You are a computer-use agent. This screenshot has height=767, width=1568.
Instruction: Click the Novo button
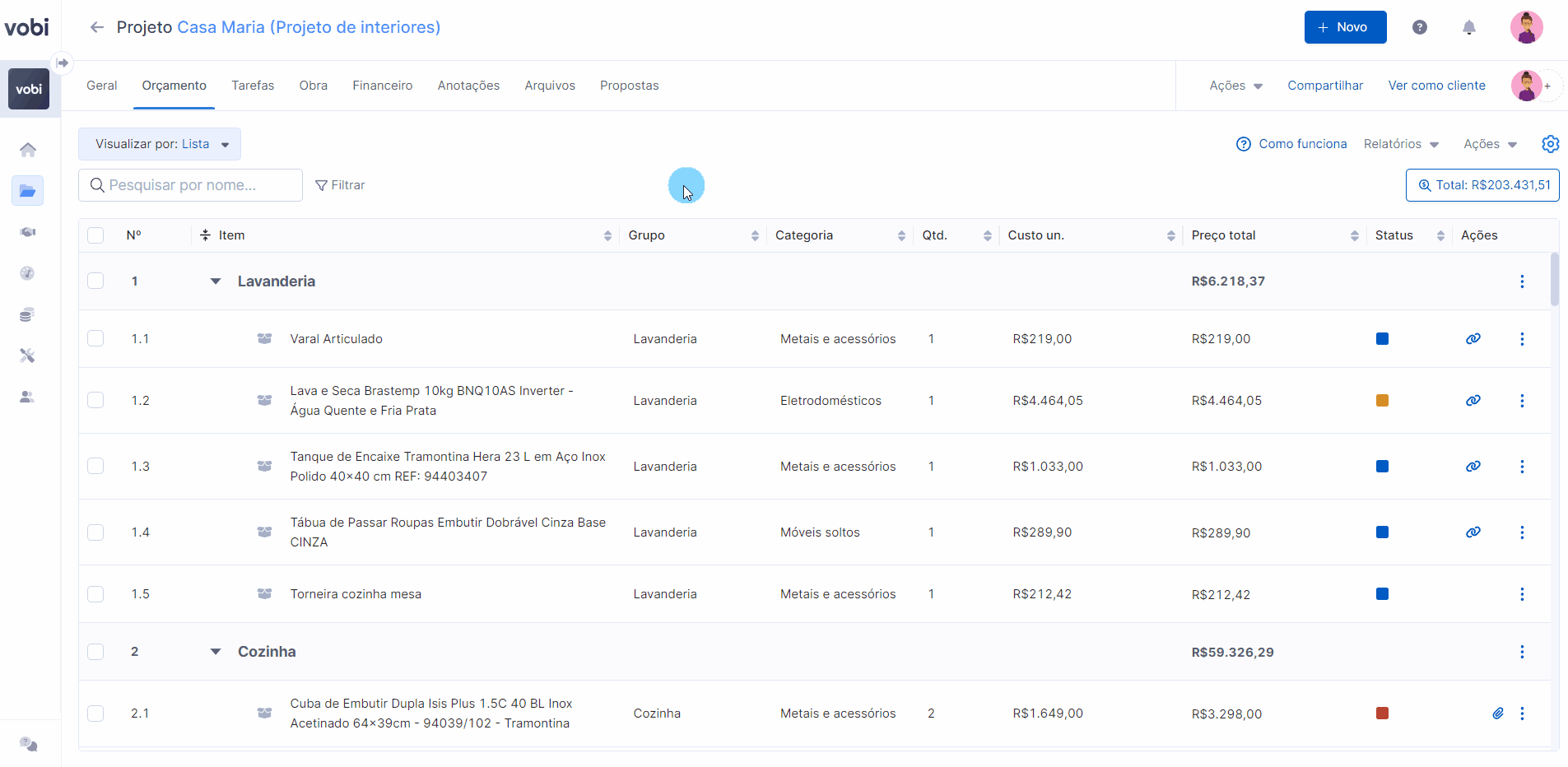1345,28
